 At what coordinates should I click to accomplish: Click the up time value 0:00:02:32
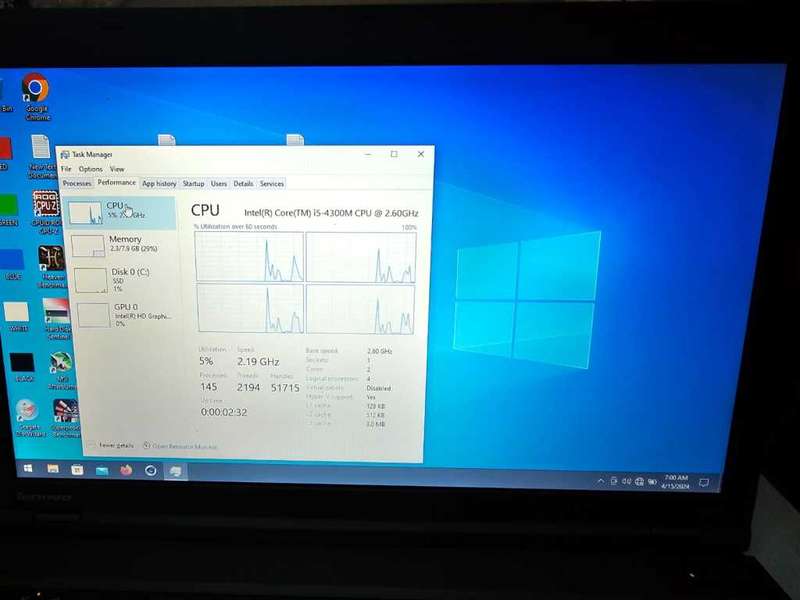223,412
